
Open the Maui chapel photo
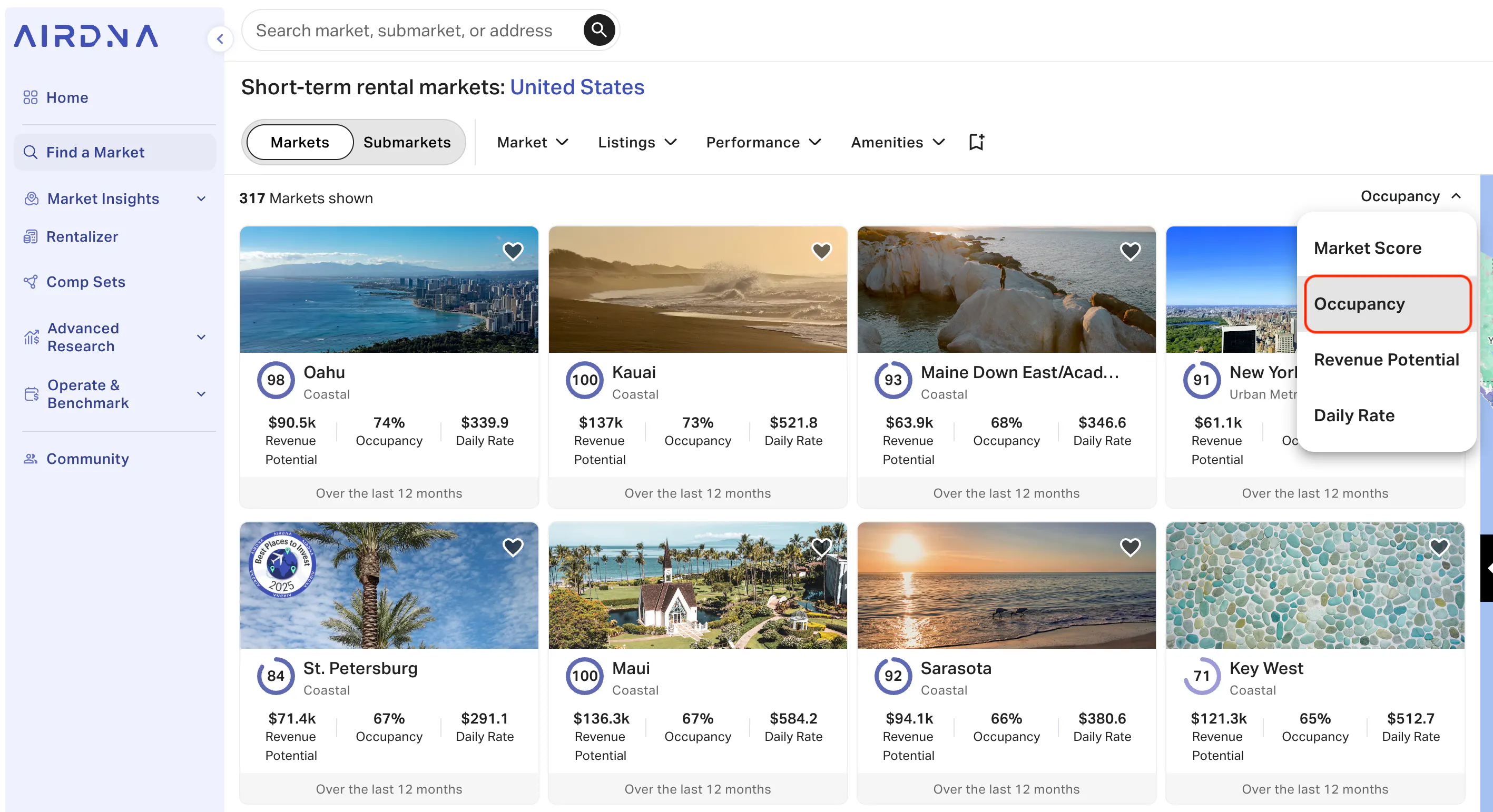tap(698, 586)
